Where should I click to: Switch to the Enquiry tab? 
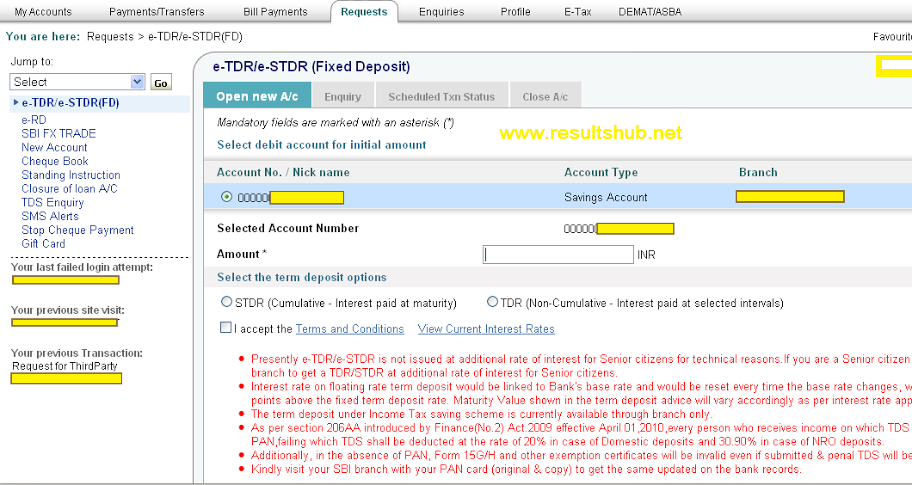tap(343, 97)
